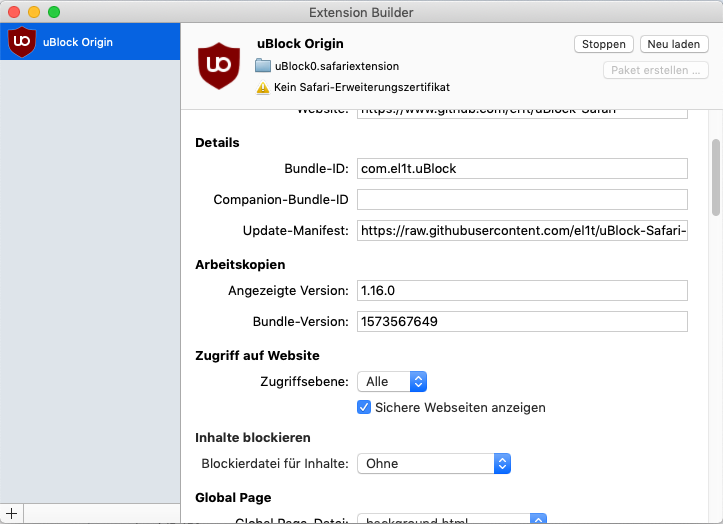Click the Stoppen button
Image resolution: width=723 pixels, height=524 pixels.
pyautogui.click(x=604, y=44)
